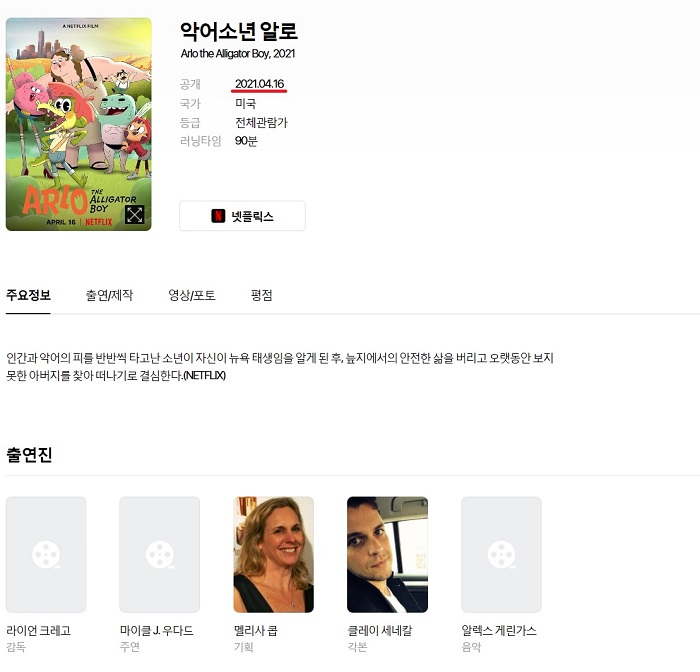Click the 음악 role under 알렉스 게린가스
700x672 pixels.
(x=471, y=647)
